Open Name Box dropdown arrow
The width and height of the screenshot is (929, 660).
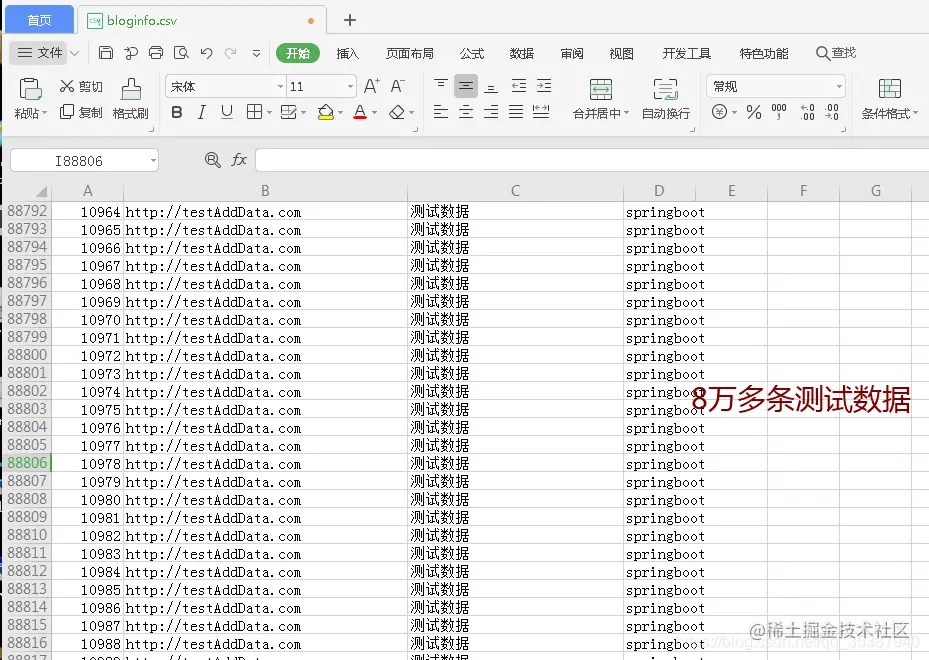click(153, 161)
